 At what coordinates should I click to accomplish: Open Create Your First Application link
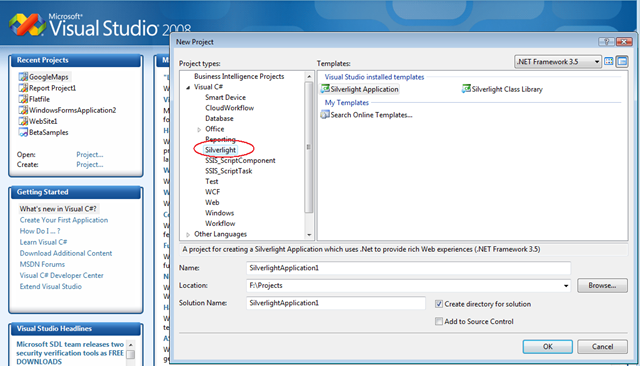(x=64, y=220)
